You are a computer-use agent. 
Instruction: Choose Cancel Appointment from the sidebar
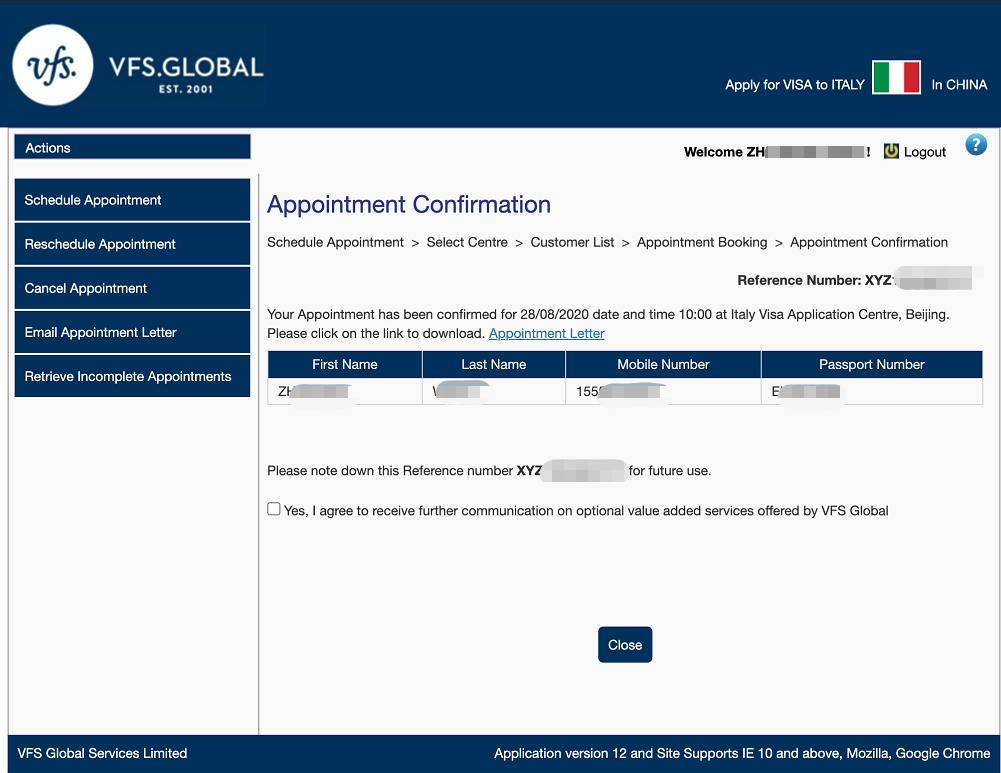(x=132, y=288)
